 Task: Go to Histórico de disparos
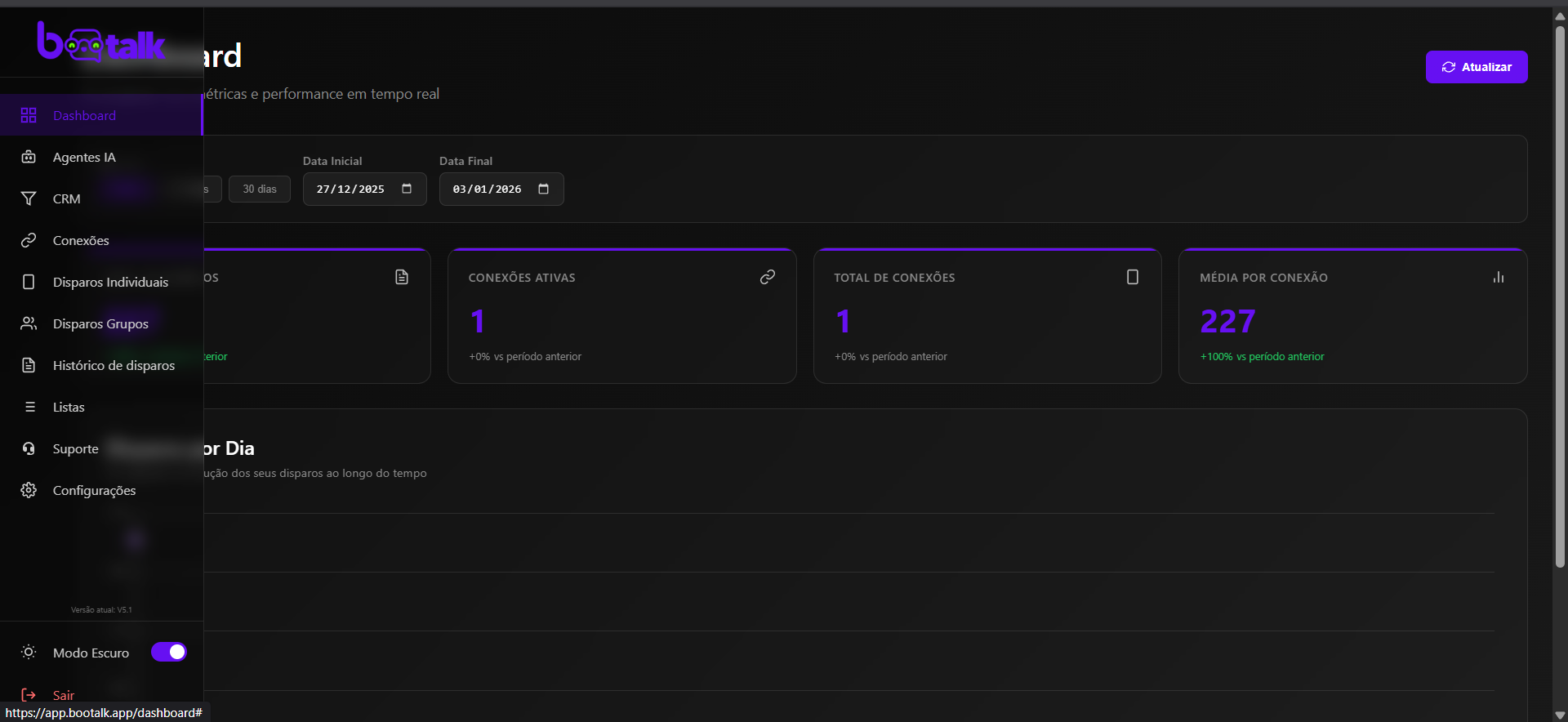click(114, 365)
